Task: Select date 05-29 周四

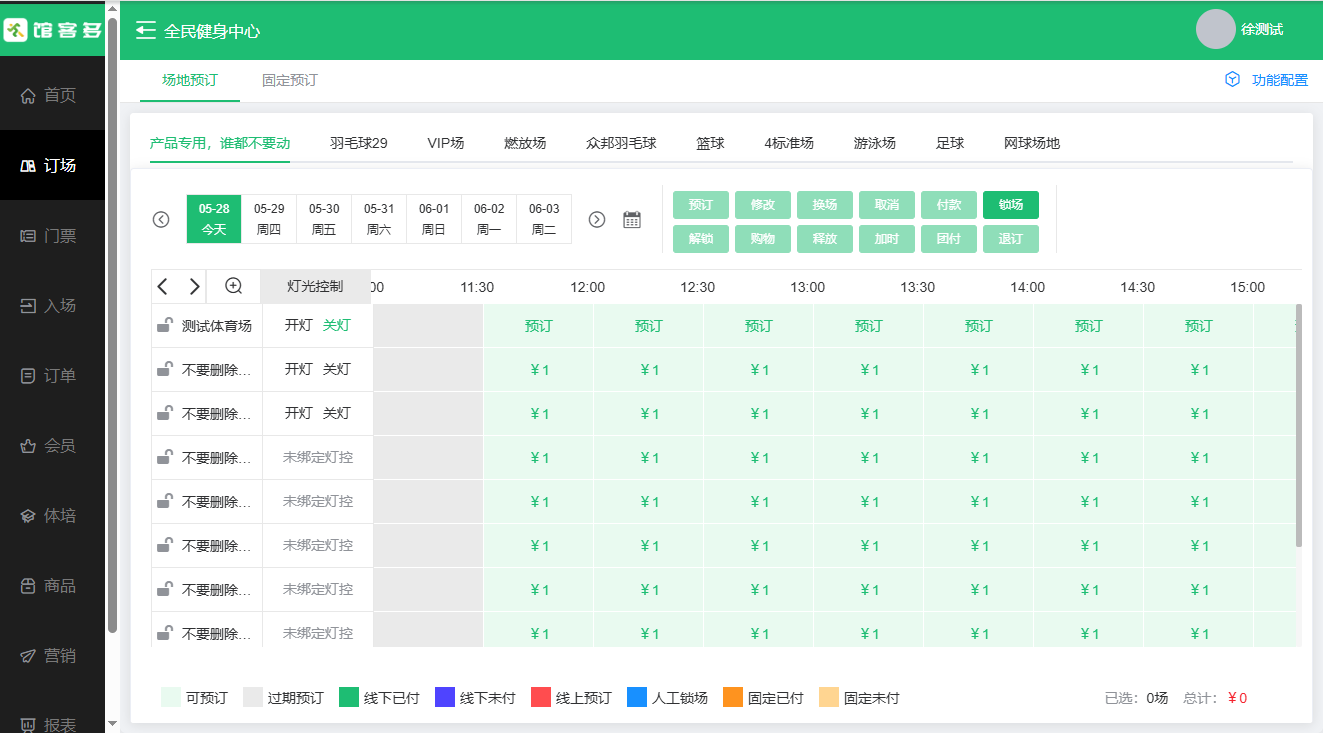Action: [x=269, y=219]
